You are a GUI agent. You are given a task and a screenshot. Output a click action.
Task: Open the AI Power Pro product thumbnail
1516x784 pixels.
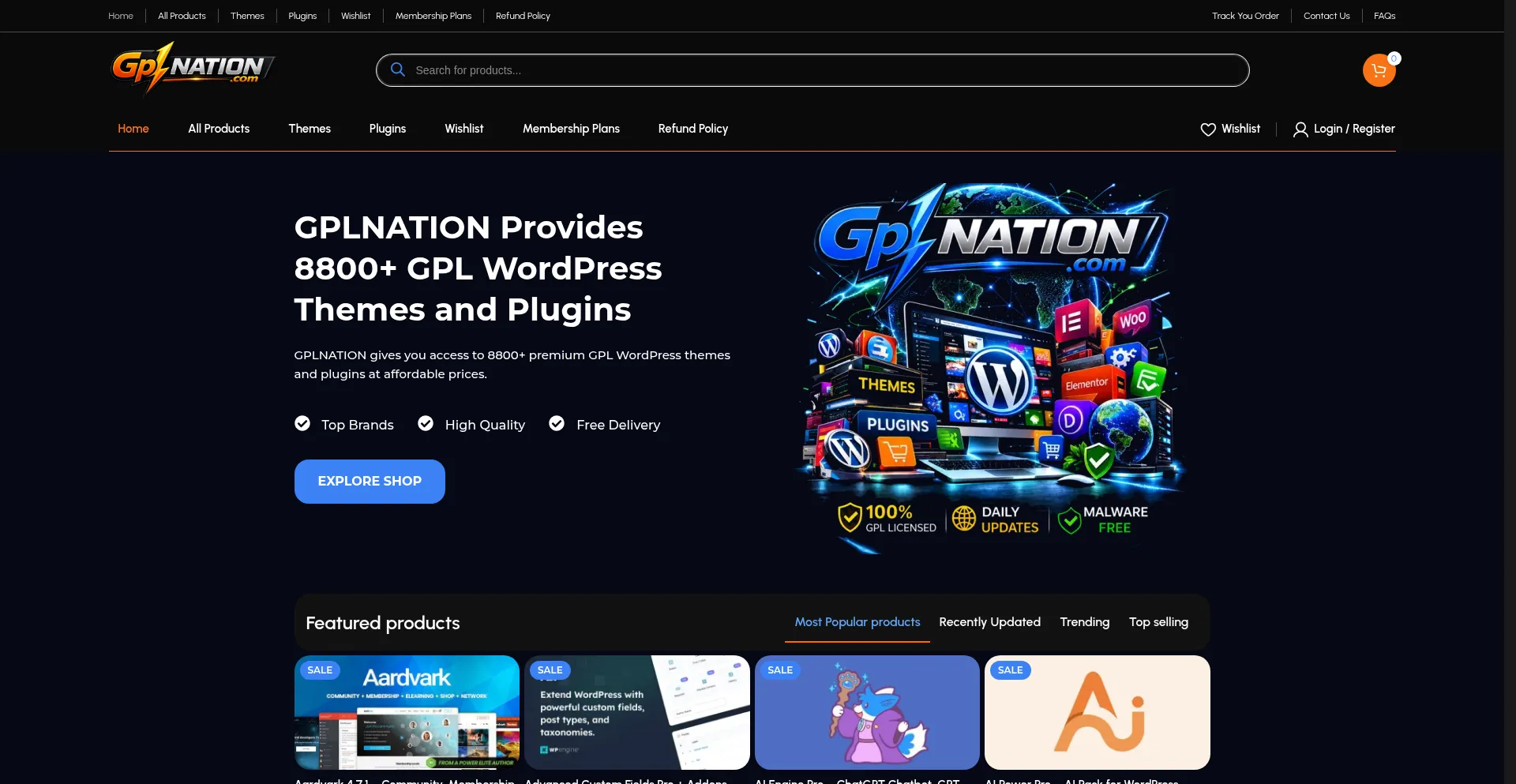(x=1098, y=712)
